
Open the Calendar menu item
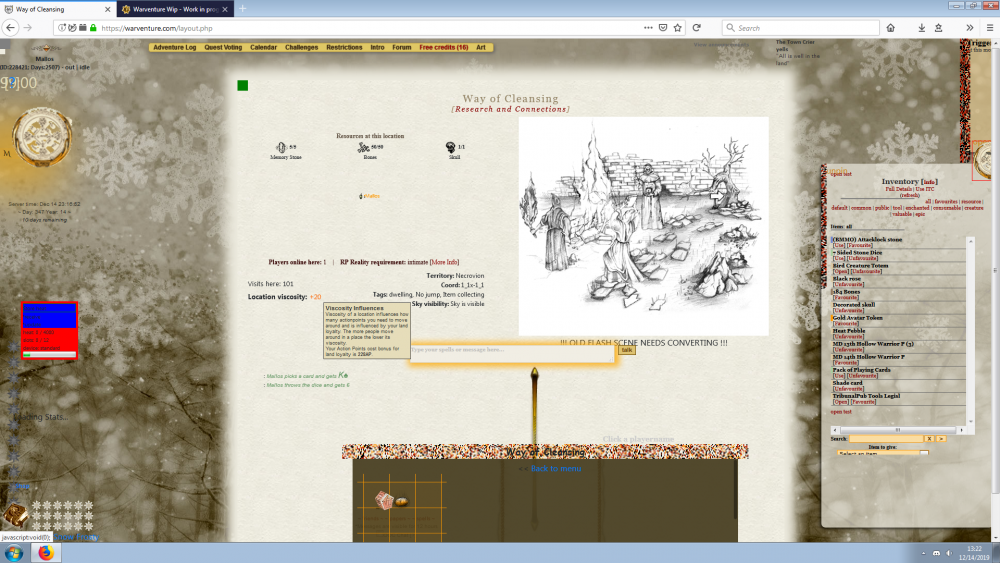[263, 47]
